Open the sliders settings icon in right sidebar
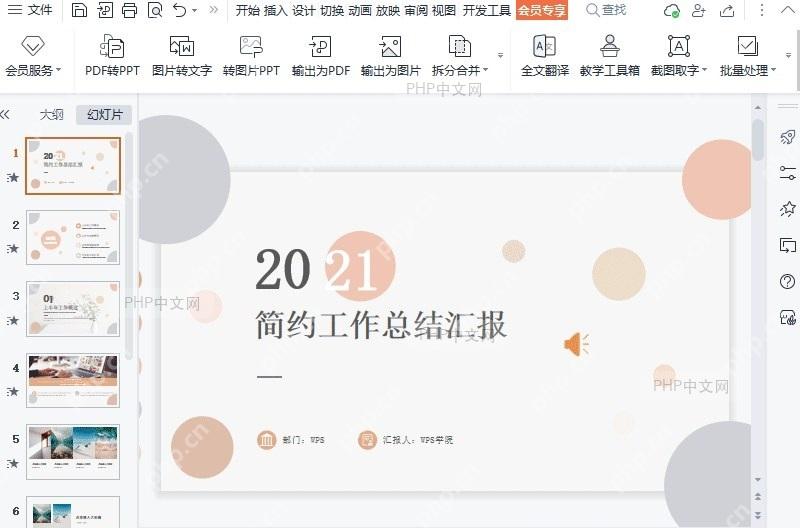 click(788, 173)
